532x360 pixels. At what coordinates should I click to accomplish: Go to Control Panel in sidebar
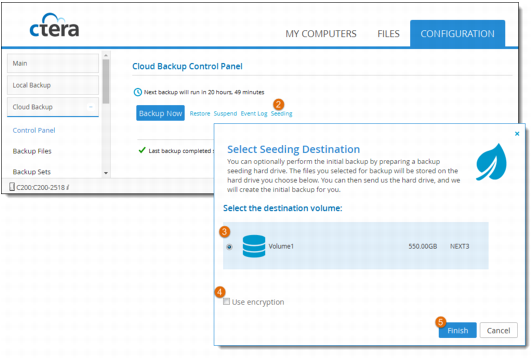(x=34, y=130)
